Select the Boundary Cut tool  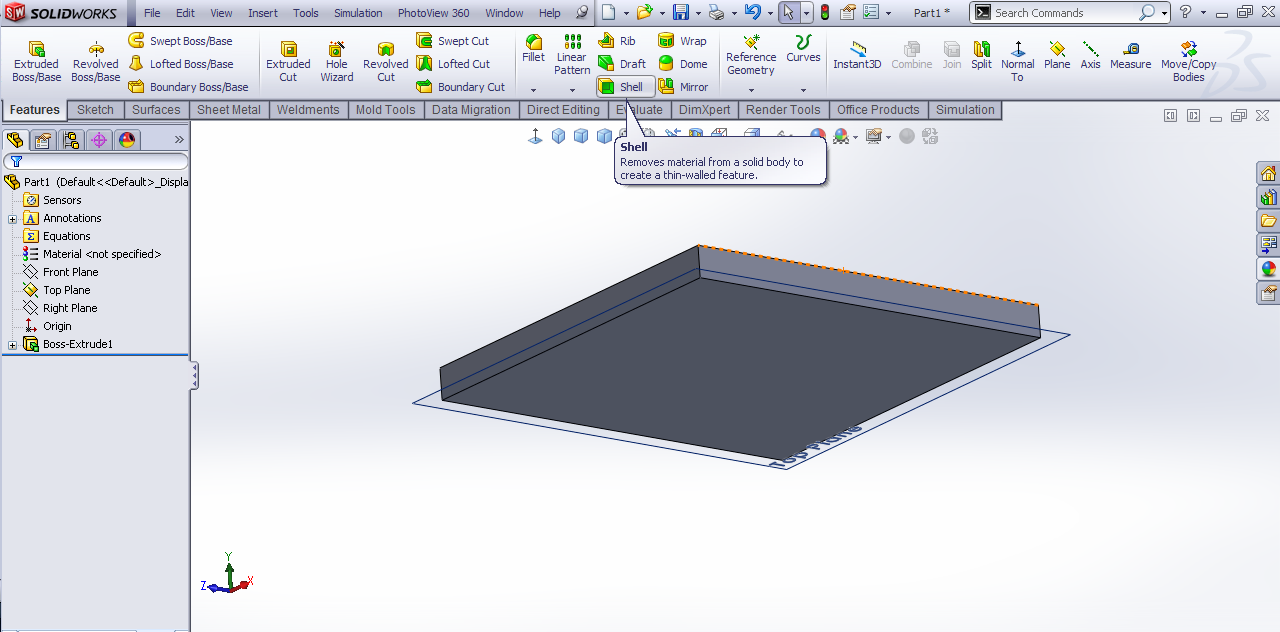click(x=461, y=87)
